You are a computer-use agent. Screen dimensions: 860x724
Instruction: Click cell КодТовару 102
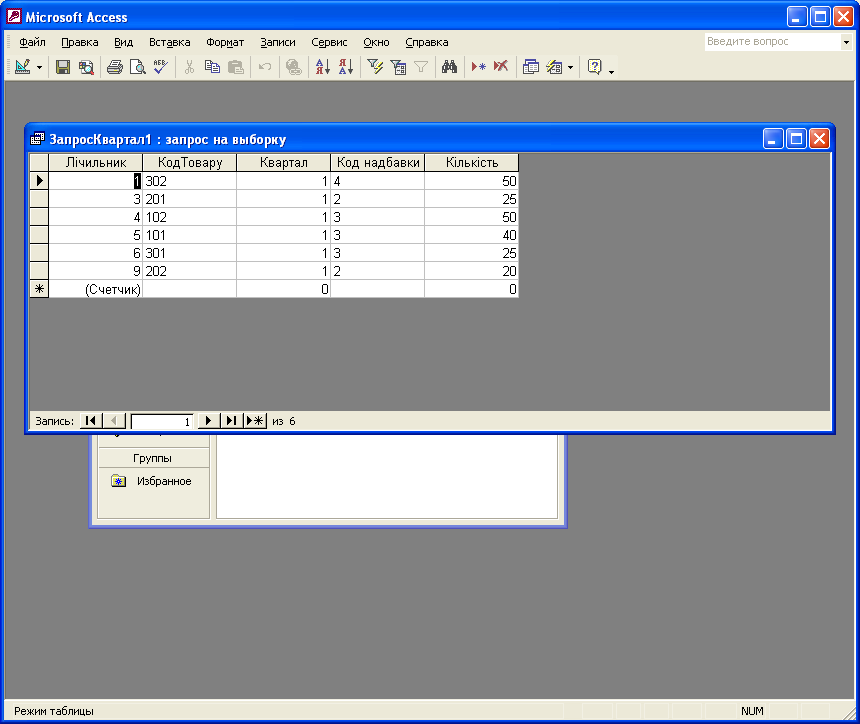pyautogui.click(x=190, y=217)
